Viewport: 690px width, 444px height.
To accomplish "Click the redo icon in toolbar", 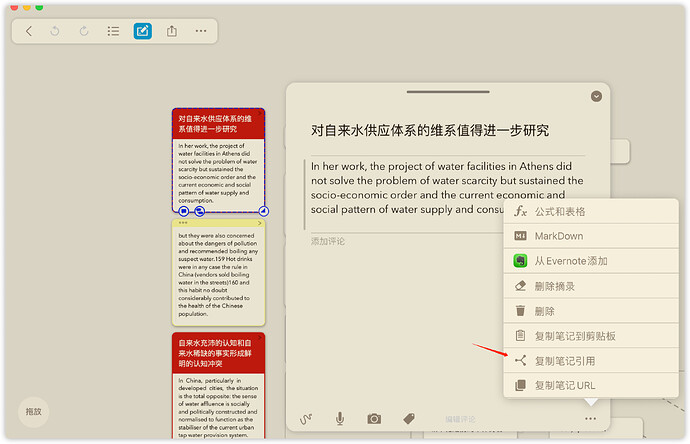I will [x=84, y=31].
